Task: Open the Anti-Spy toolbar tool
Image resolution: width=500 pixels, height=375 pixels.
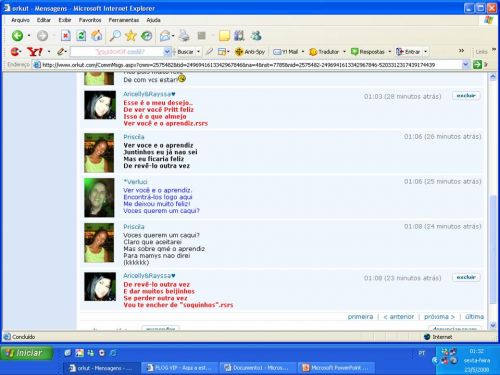Action: pyautogui.click(x=250, y=52)
